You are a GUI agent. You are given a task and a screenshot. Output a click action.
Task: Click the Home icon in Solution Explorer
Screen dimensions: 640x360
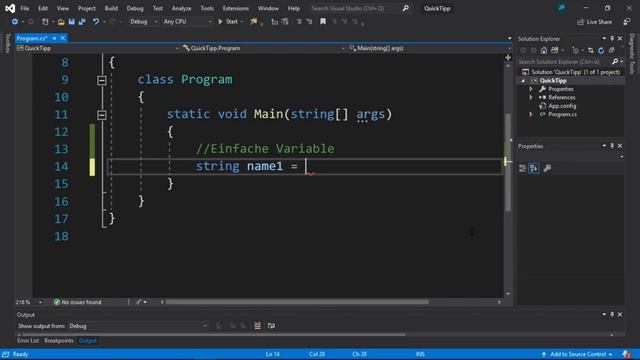(544, 51)
